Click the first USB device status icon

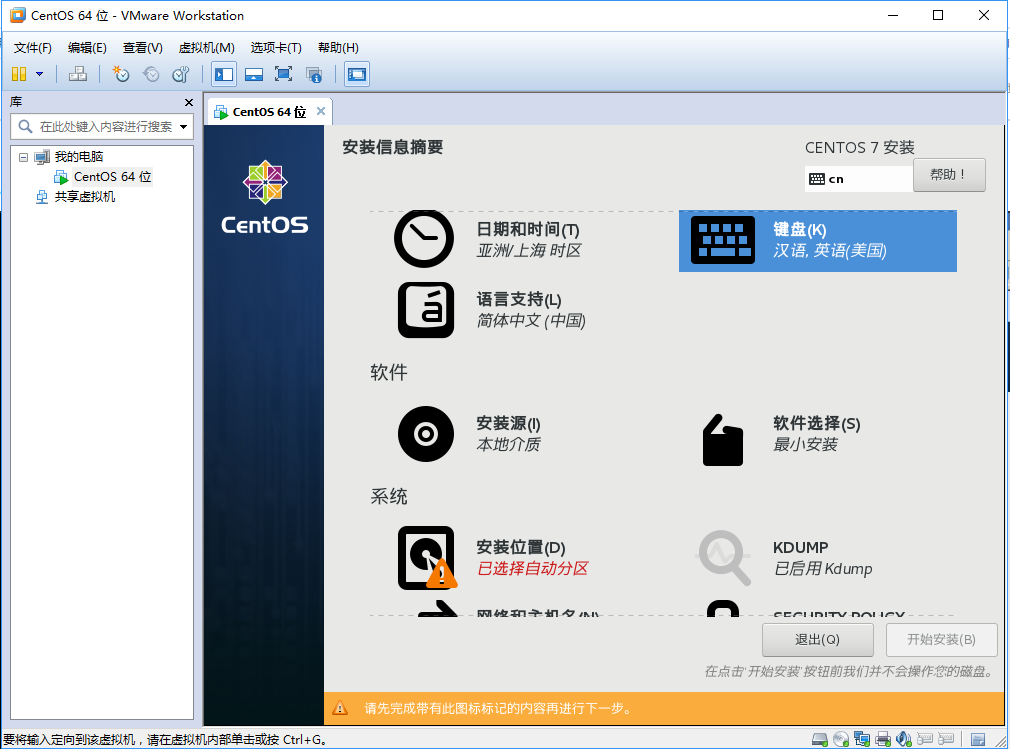[x=925, y=739]
